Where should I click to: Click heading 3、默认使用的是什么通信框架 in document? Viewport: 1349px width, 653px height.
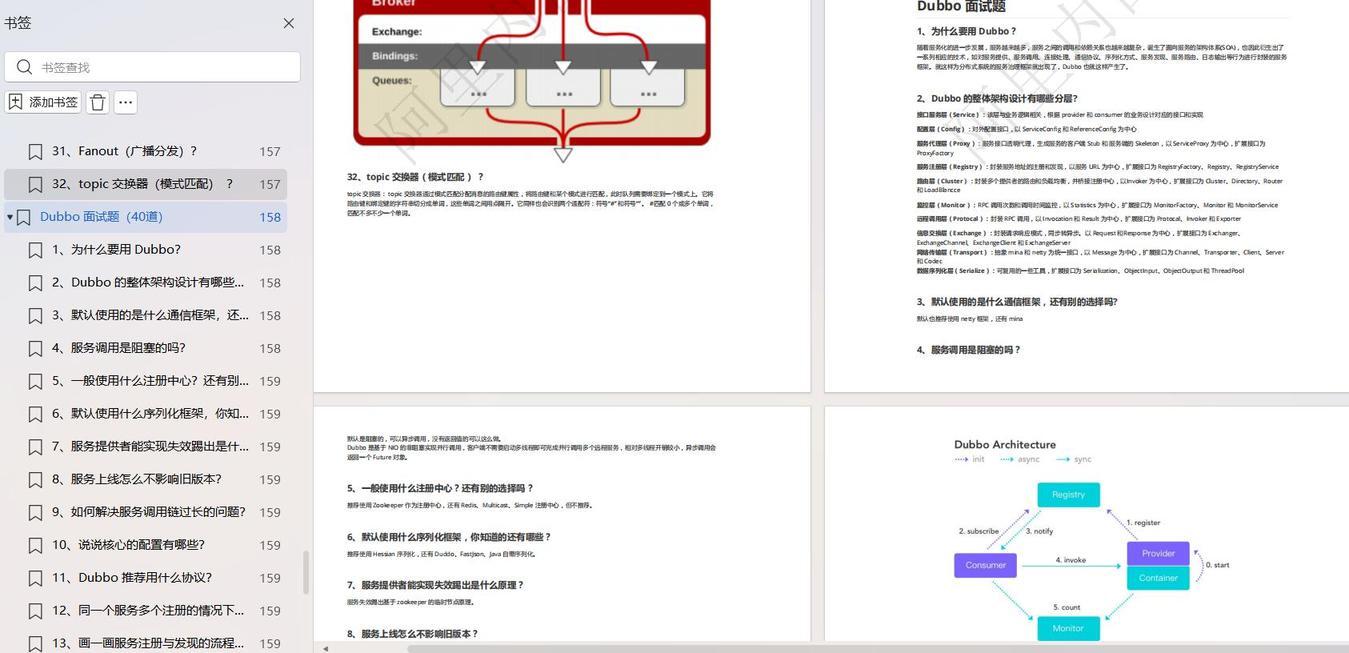pos(1017,302)
